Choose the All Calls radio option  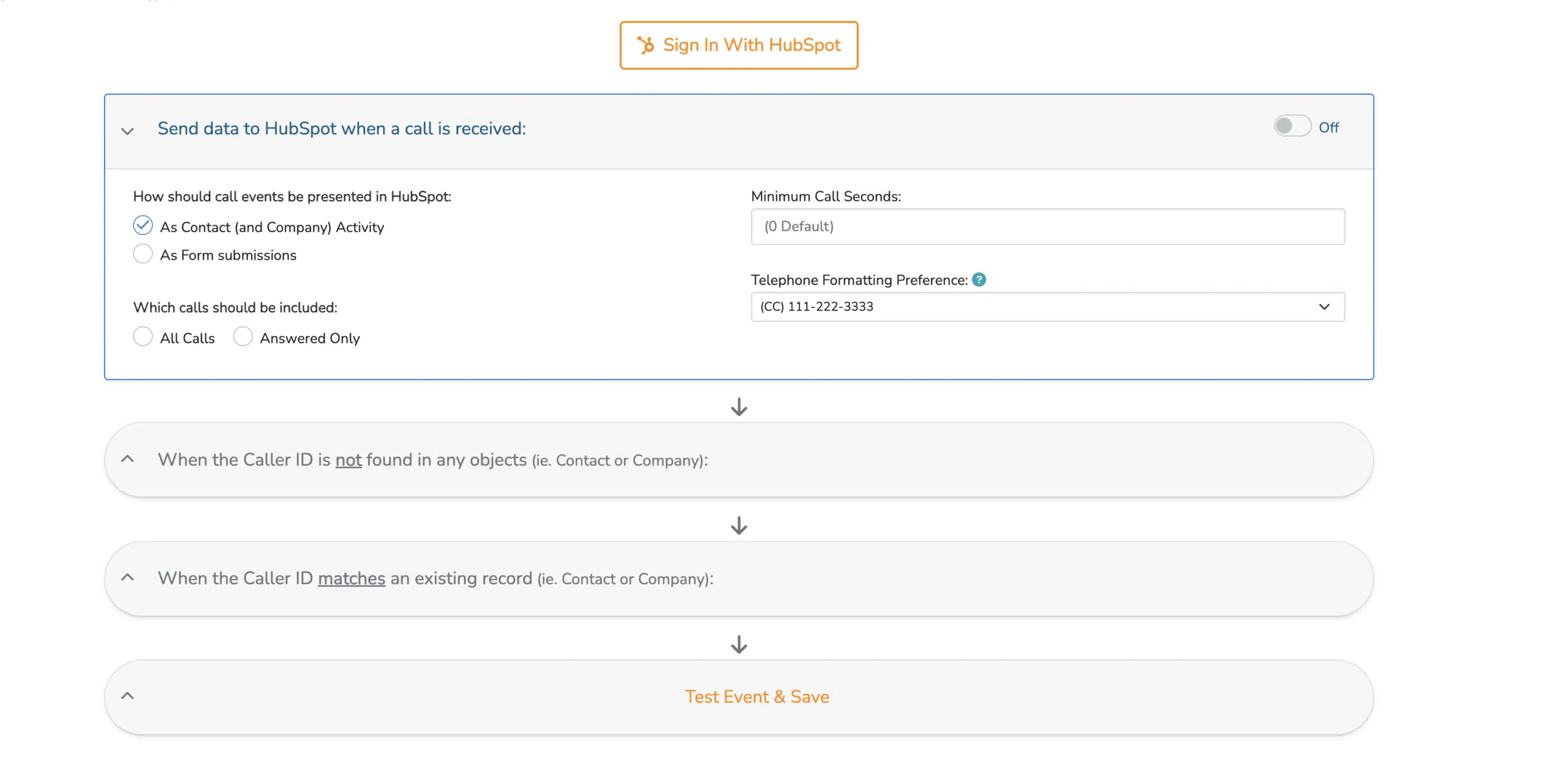(x=143, y=336)
